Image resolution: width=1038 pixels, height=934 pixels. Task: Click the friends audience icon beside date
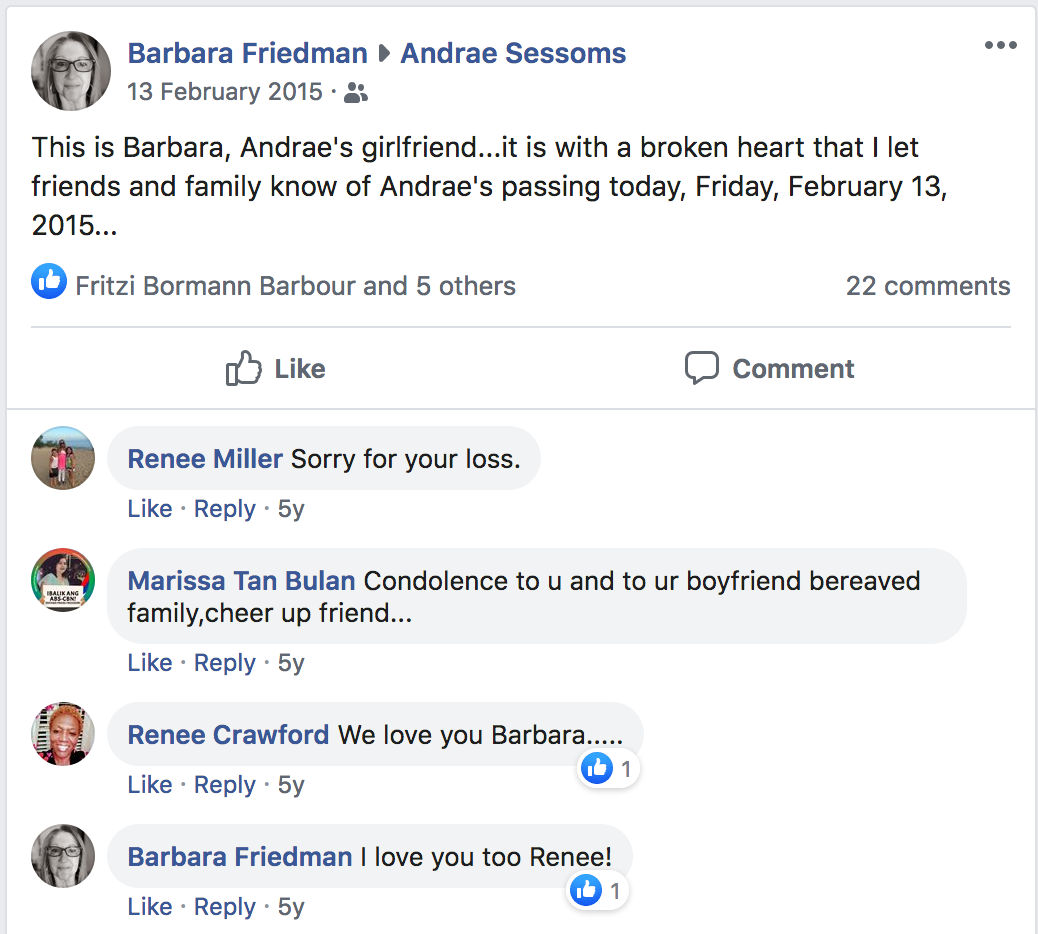tap(355, 93)
